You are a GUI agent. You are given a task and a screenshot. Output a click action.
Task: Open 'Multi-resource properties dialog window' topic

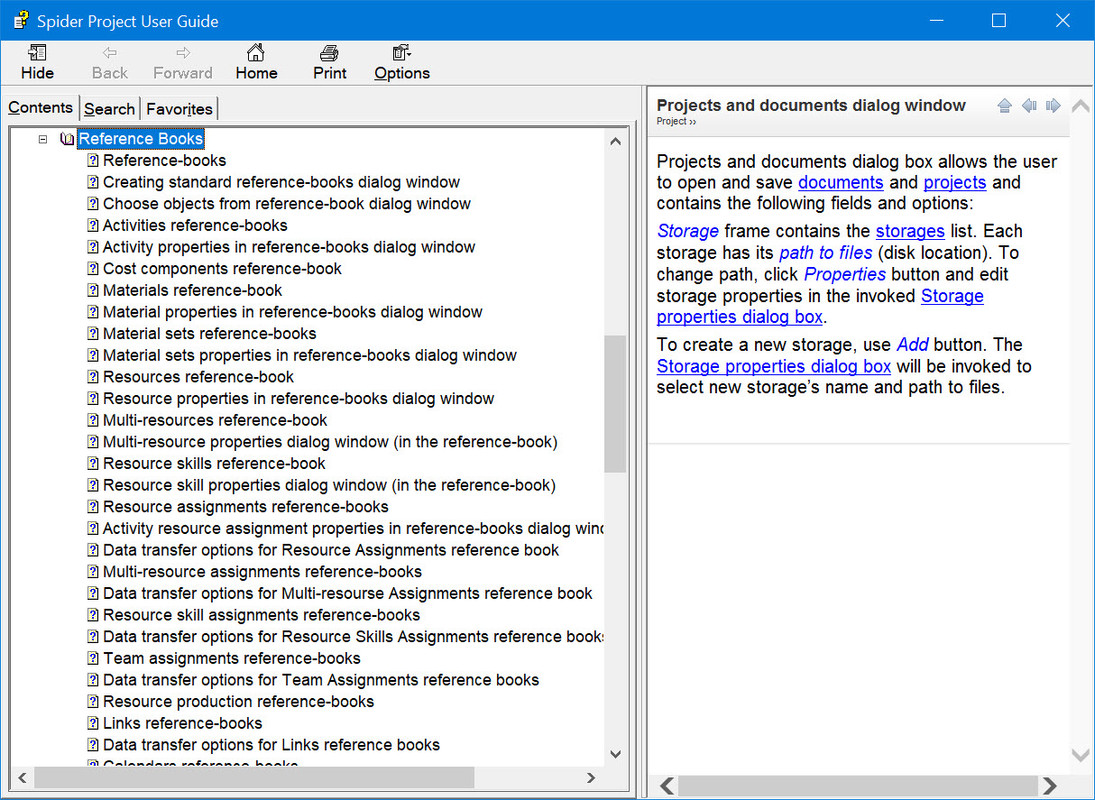click(x=330, y=442)
